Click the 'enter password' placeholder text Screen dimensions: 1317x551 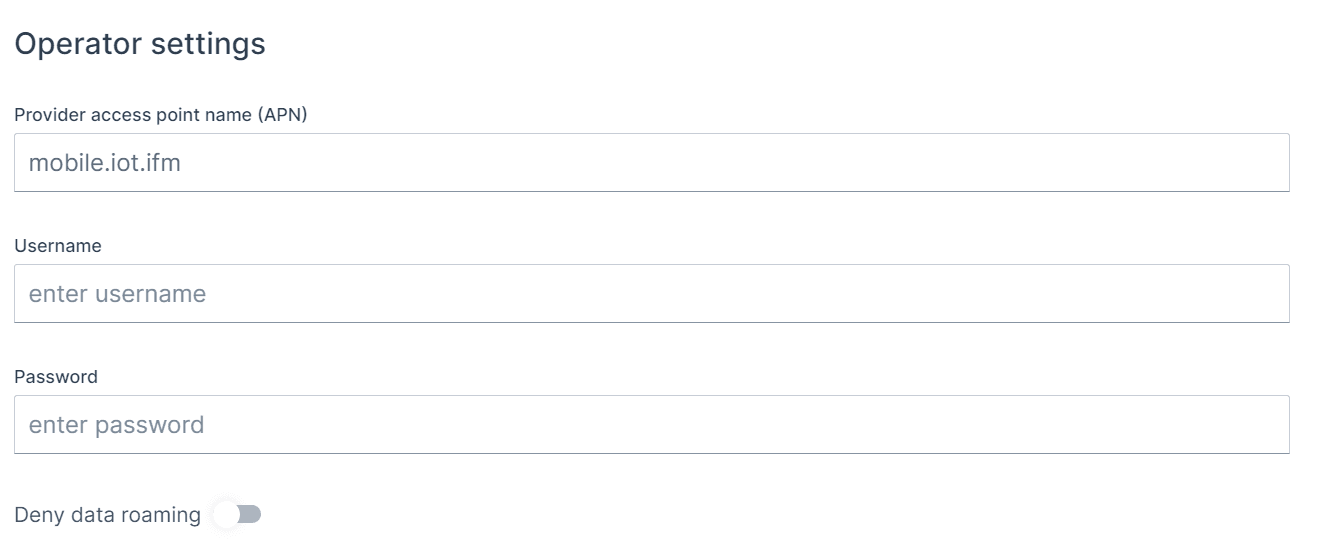point(116,425)
